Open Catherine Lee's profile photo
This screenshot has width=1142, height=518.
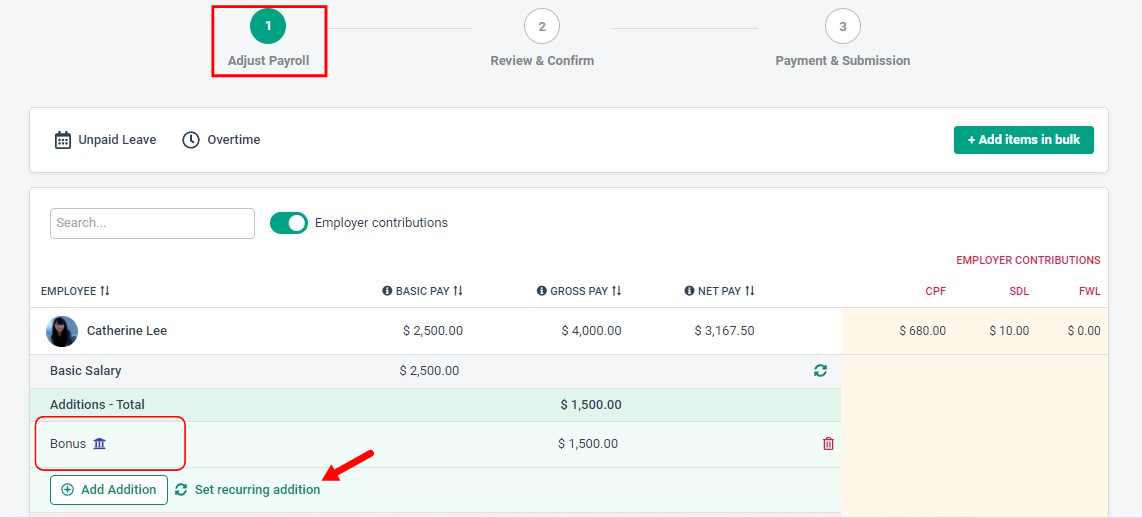click(x=62, y=331)
